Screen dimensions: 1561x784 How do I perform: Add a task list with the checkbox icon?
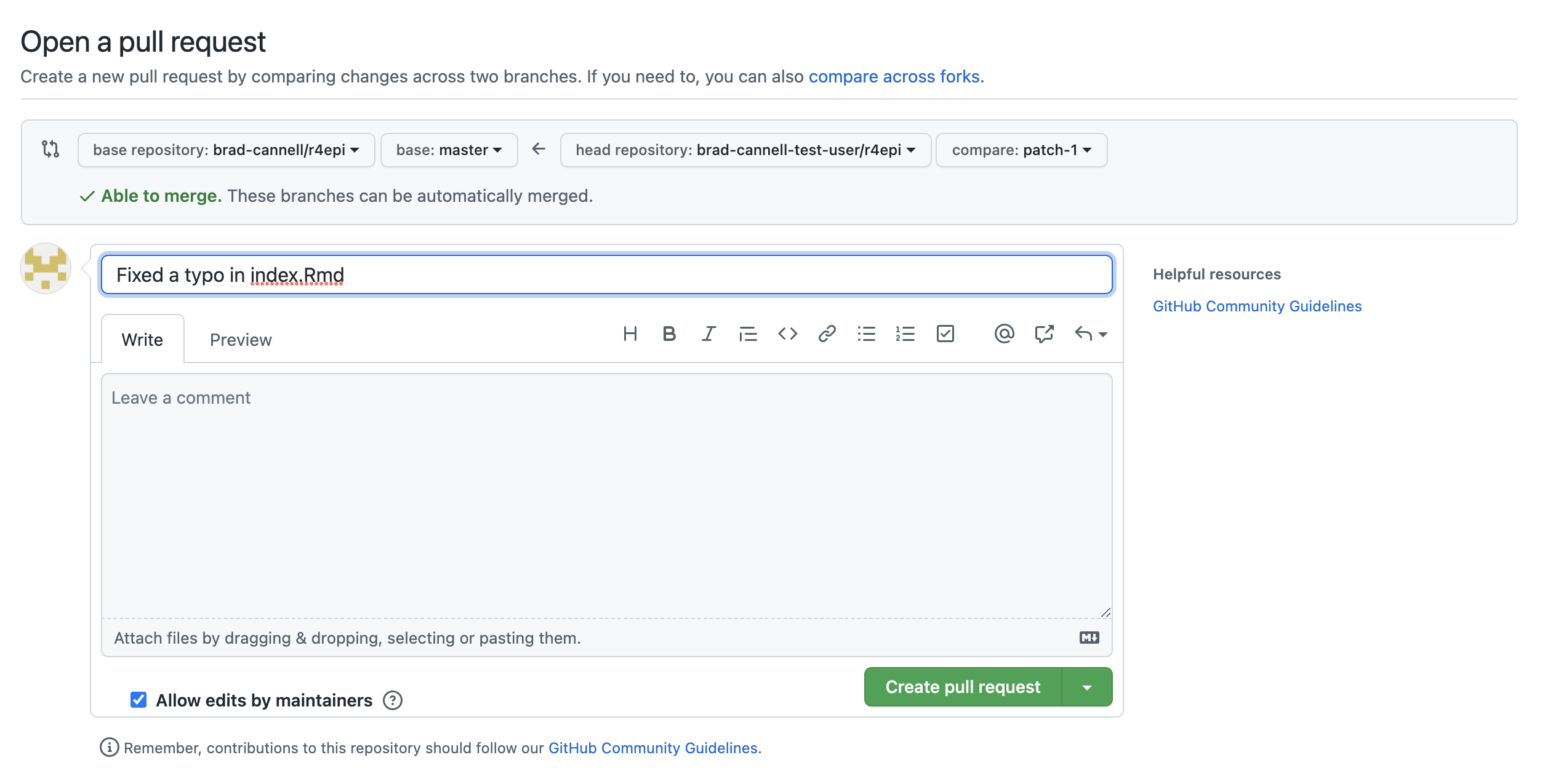pos(945,334)
